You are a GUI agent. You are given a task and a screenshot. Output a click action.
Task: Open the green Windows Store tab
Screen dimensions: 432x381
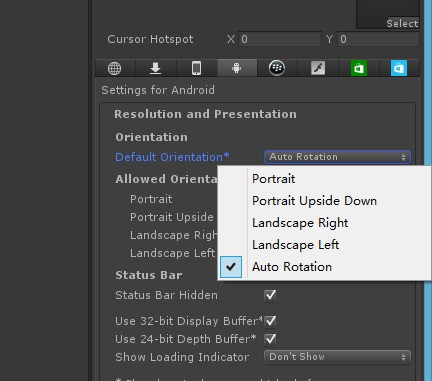[359, 68]
